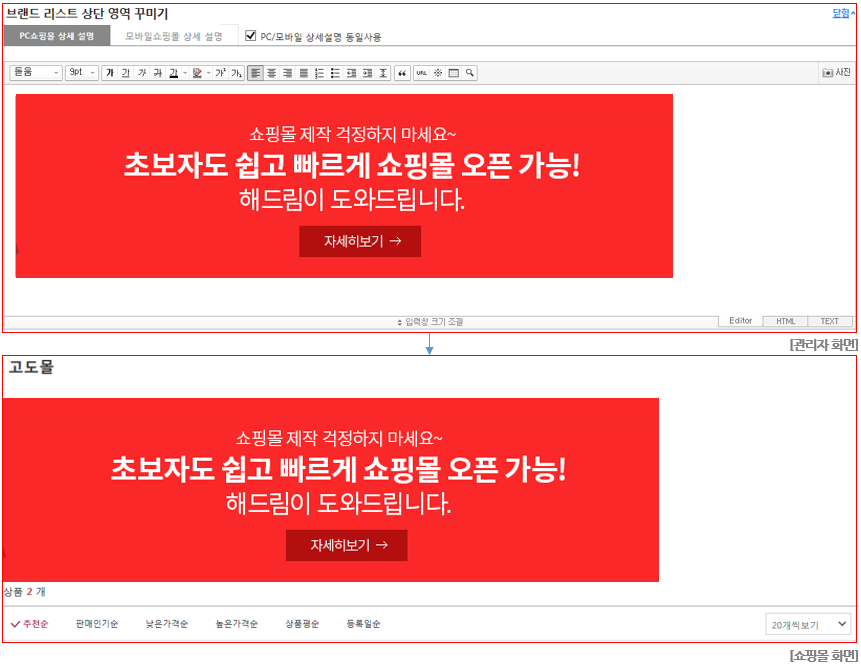Align text center

pyautogui.click(x=271, y=72)
